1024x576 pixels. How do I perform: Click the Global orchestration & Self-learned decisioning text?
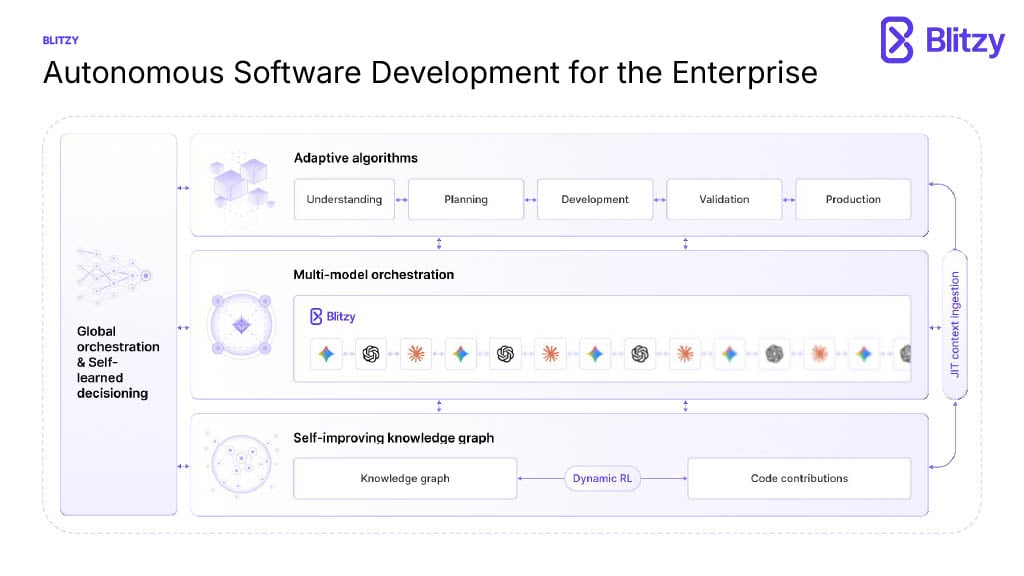pyautogui.click(x=118, y=362)
